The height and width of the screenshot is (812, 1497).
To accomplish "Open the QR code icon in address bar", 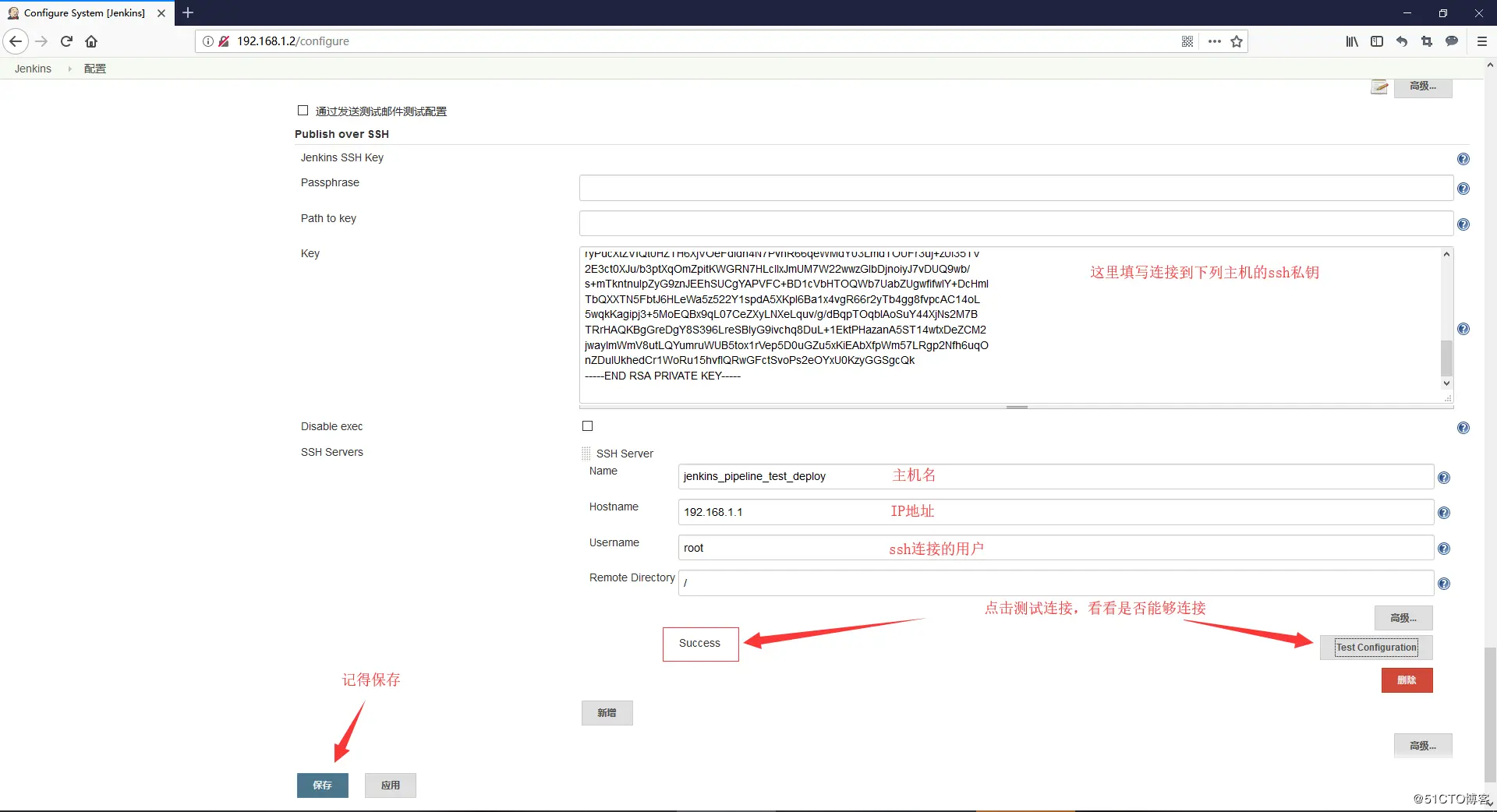I will (x=1187, y=41).
